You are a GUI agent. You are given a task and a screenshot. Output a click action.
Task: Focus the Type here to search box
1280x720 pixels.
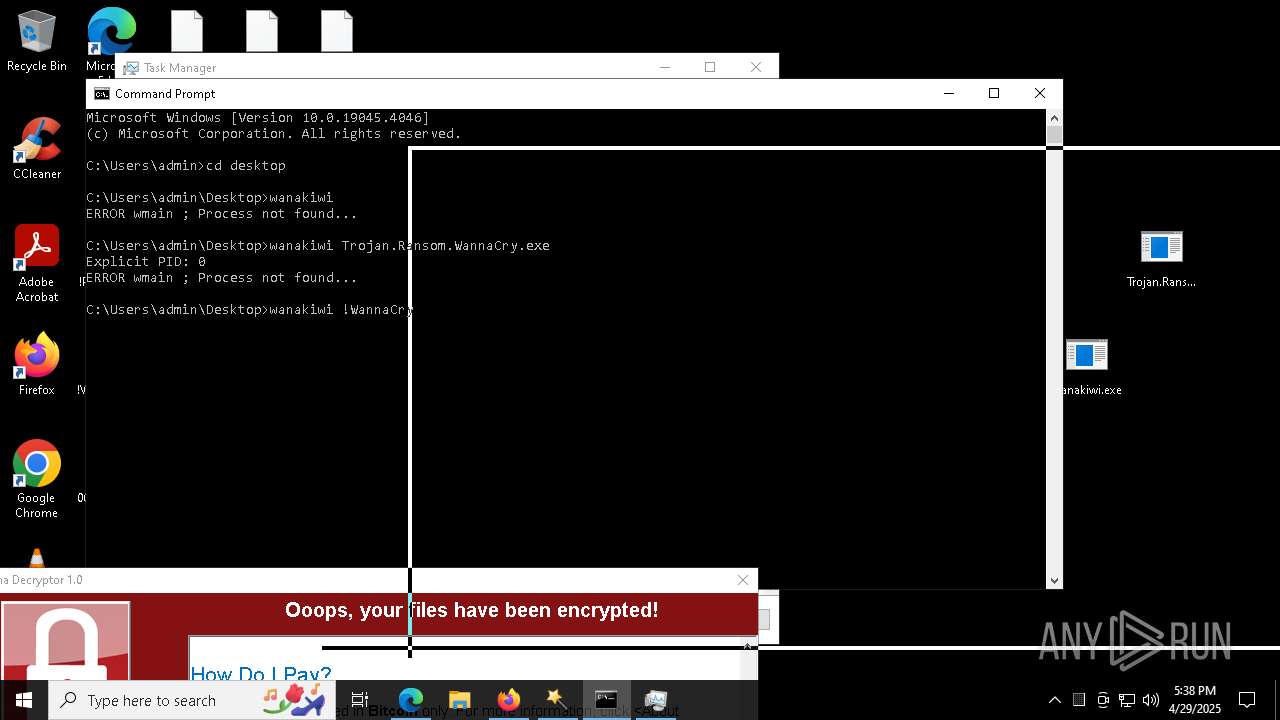click(x=193, y=700)
